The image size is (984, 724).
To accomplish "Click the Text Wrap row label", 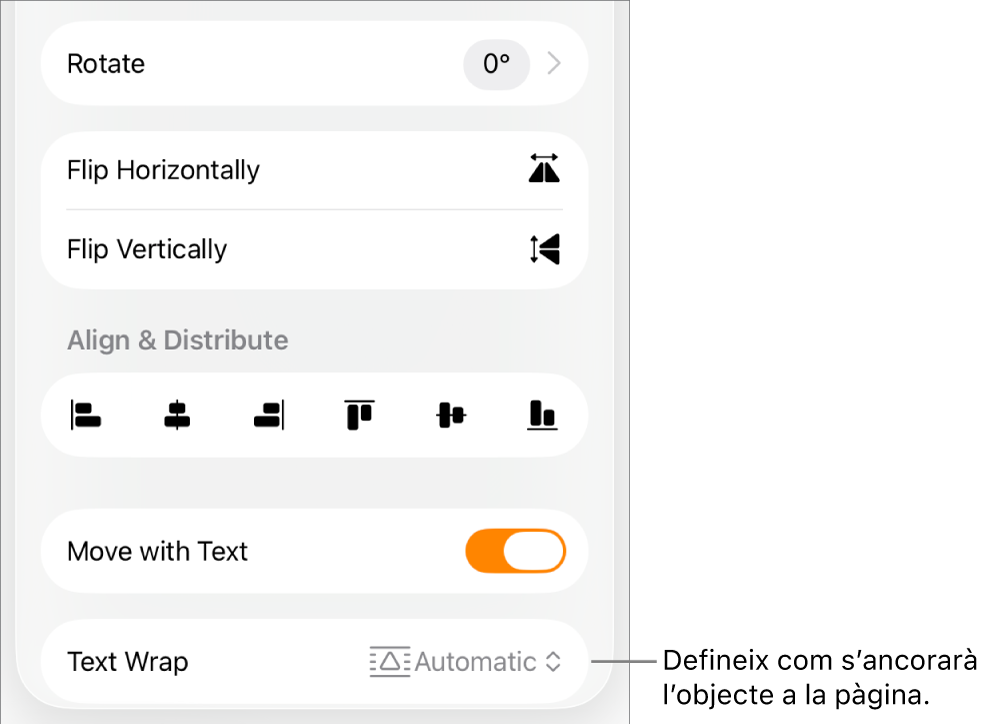I will pyautogui.click(x=128, y=662).
